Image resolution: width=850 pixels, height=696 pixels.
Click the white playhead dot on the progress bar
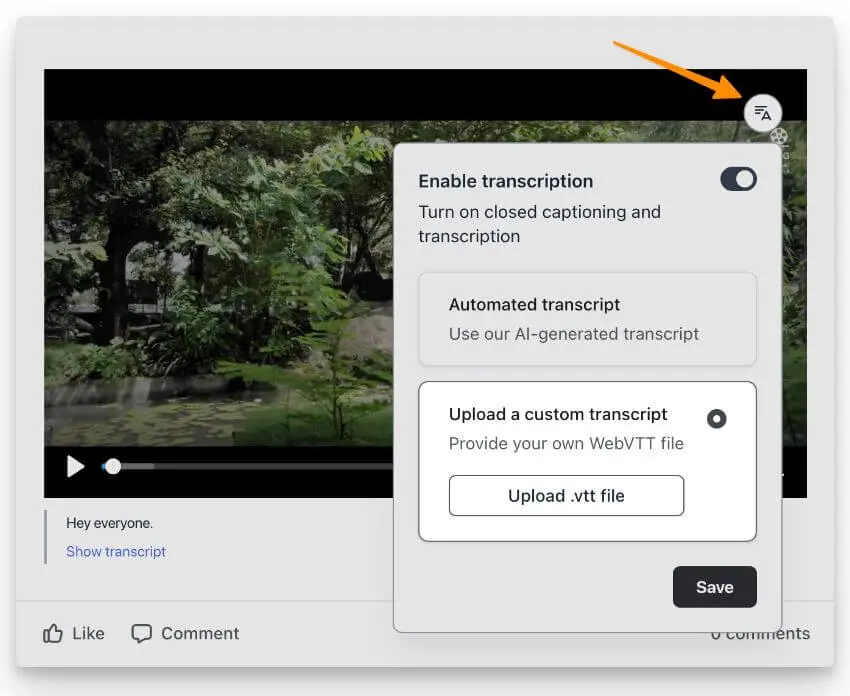tap(113, 466)
